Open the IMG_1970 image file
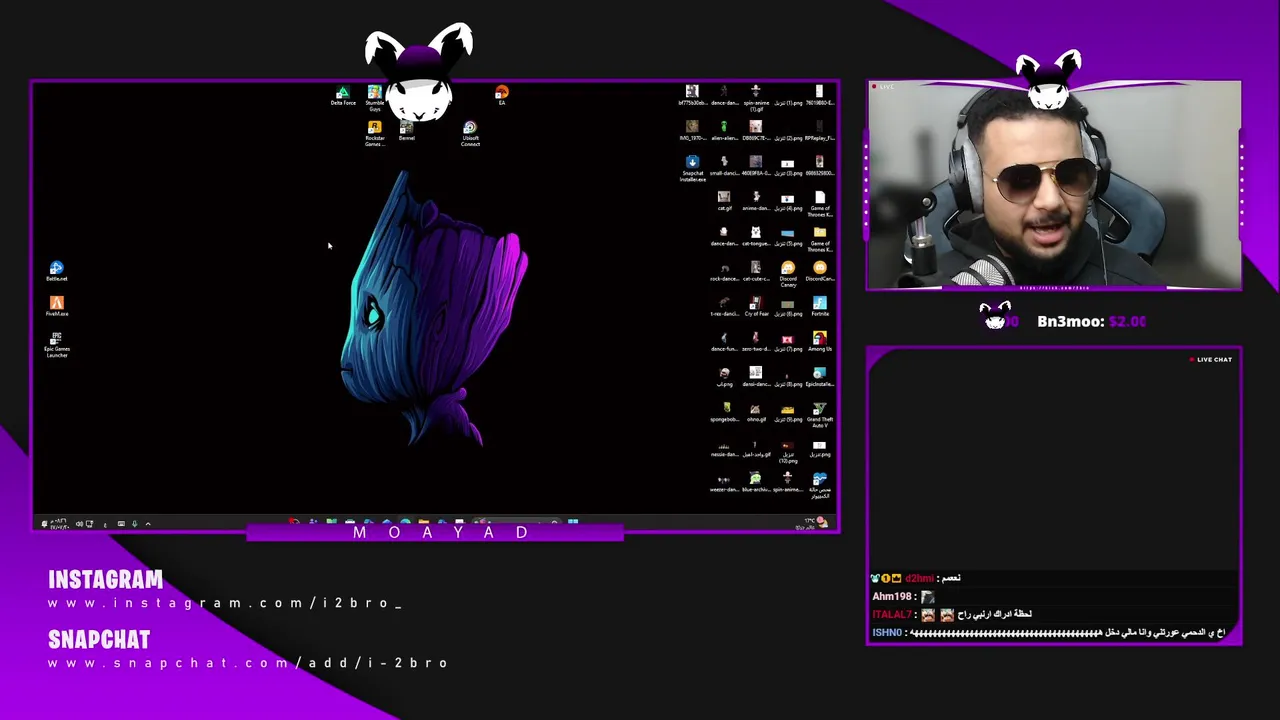 pyautogui.click(x=692, y=130)
